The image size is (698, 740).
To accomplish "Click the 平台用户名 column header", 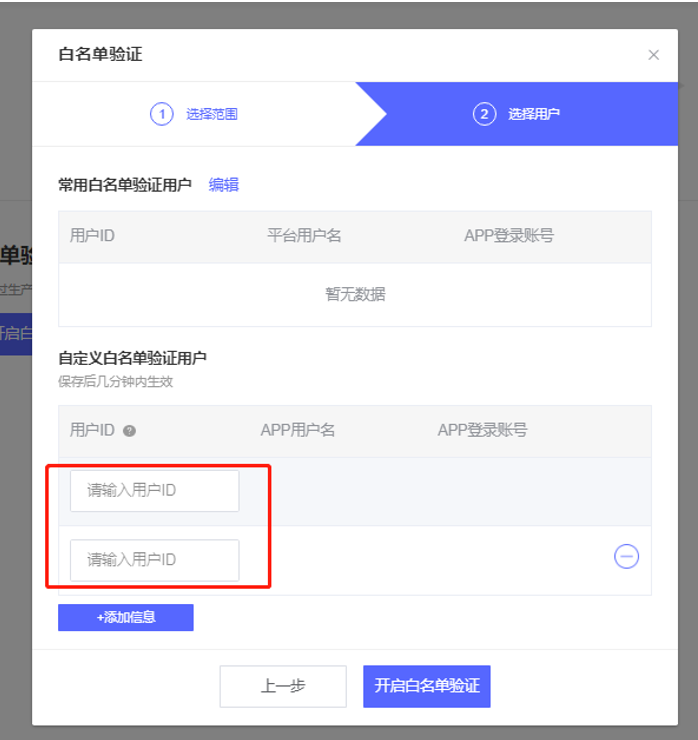I will click(304, 236).
